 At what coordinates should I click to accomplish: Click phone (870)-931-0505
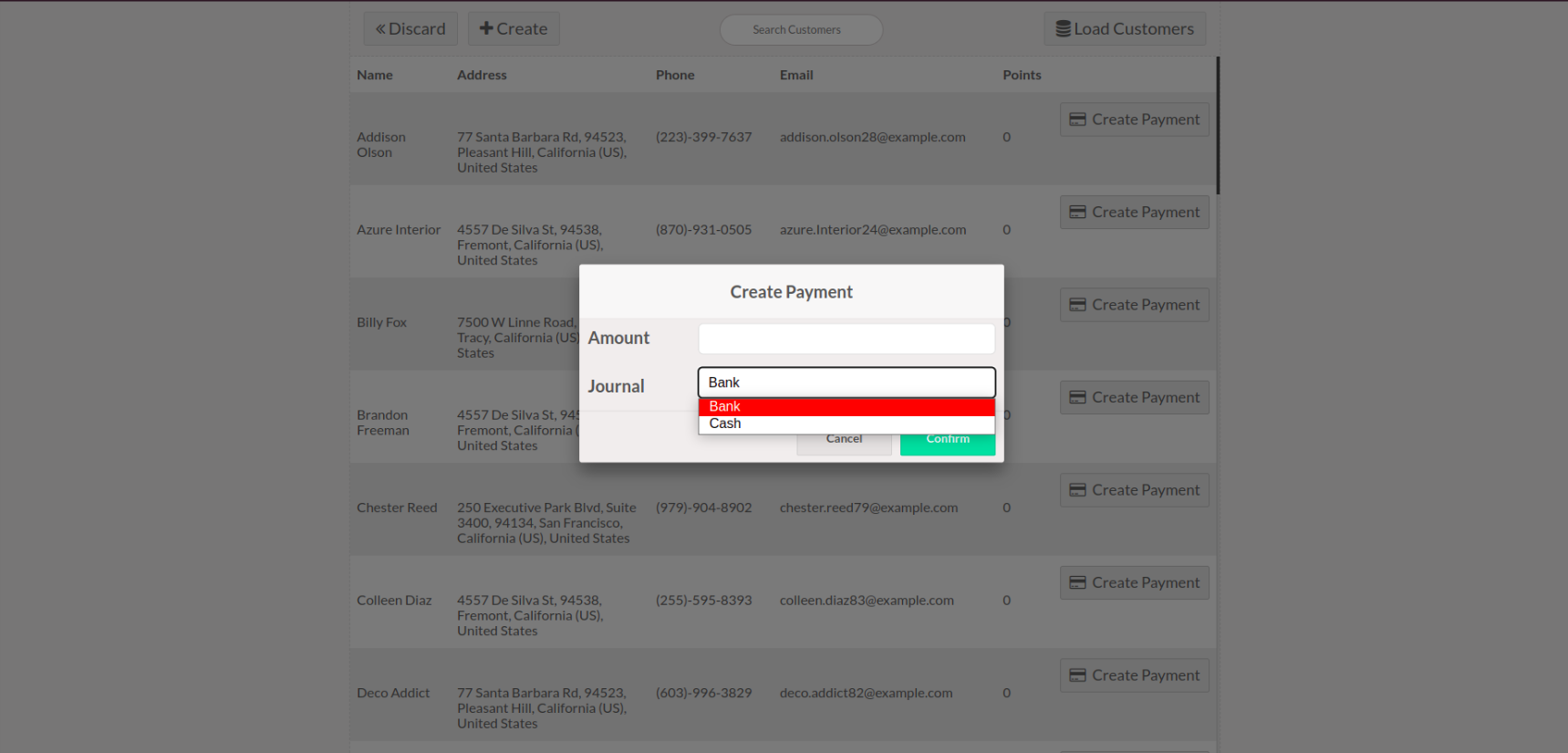pos(703,230)
